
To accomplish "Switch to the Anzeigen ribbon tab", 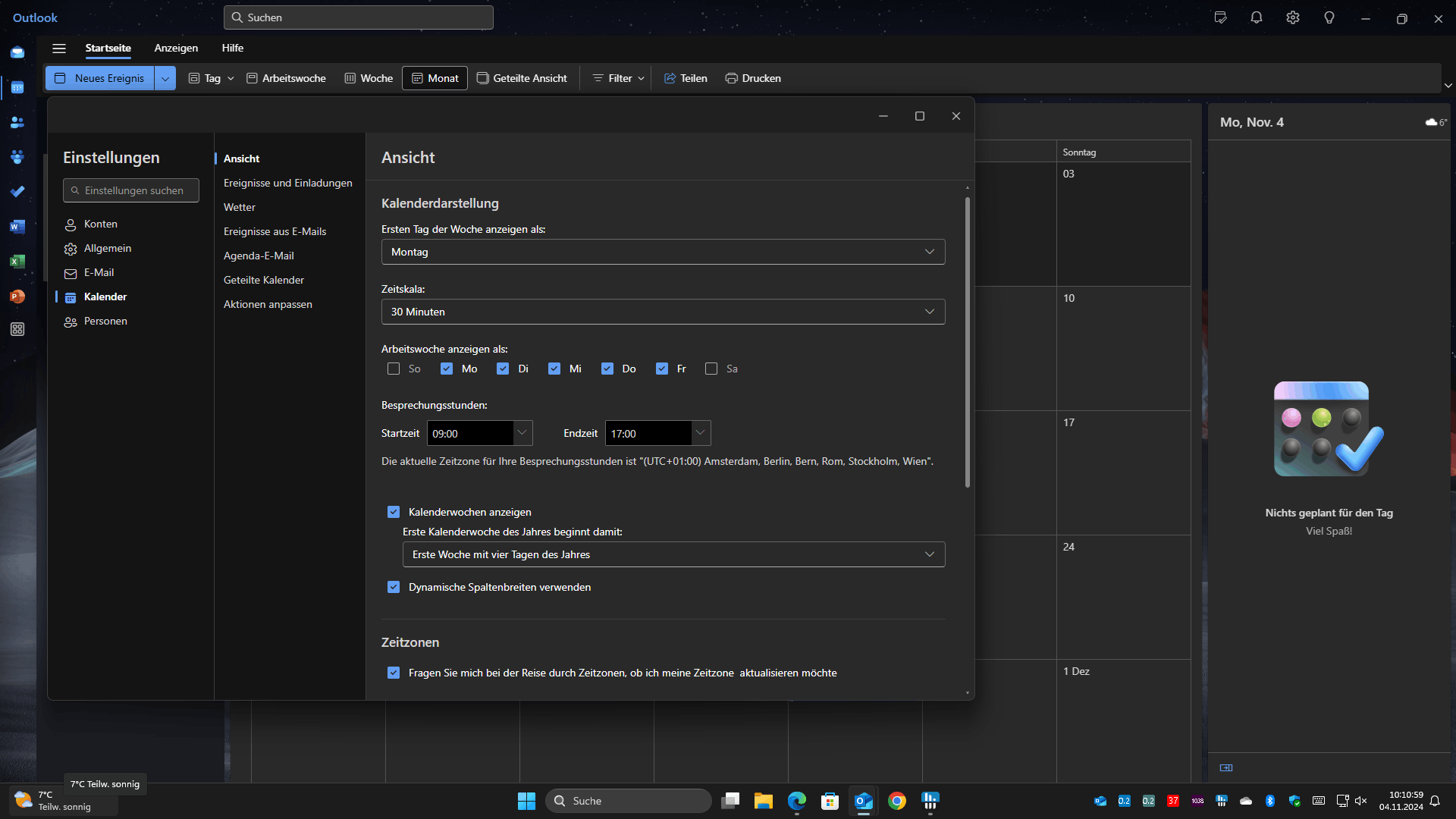I will pyautogui.click(x=176, y=49).
